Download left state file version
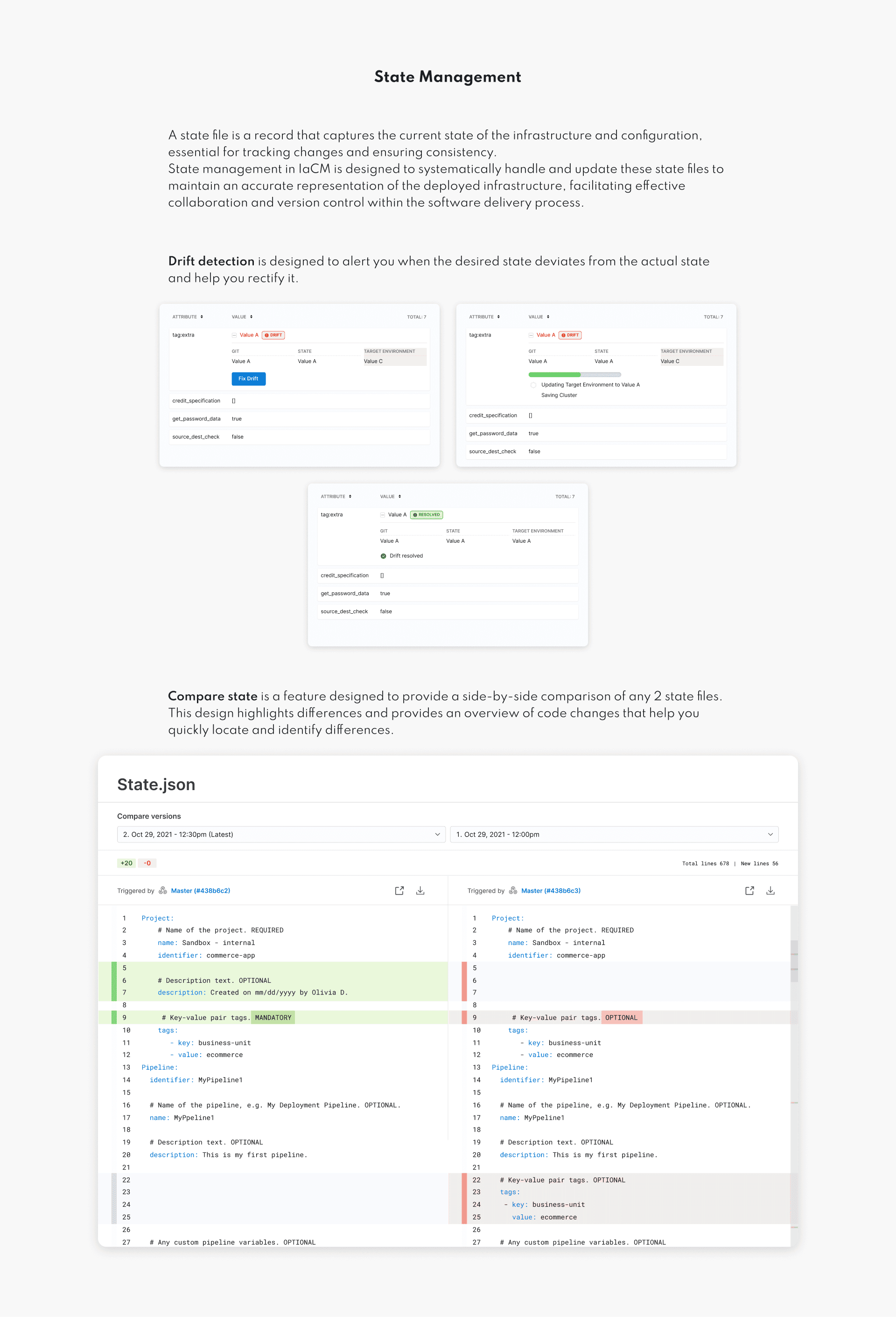Viewport: 896px width, 1317px height. pyautogui.click(x=420, y=890)
